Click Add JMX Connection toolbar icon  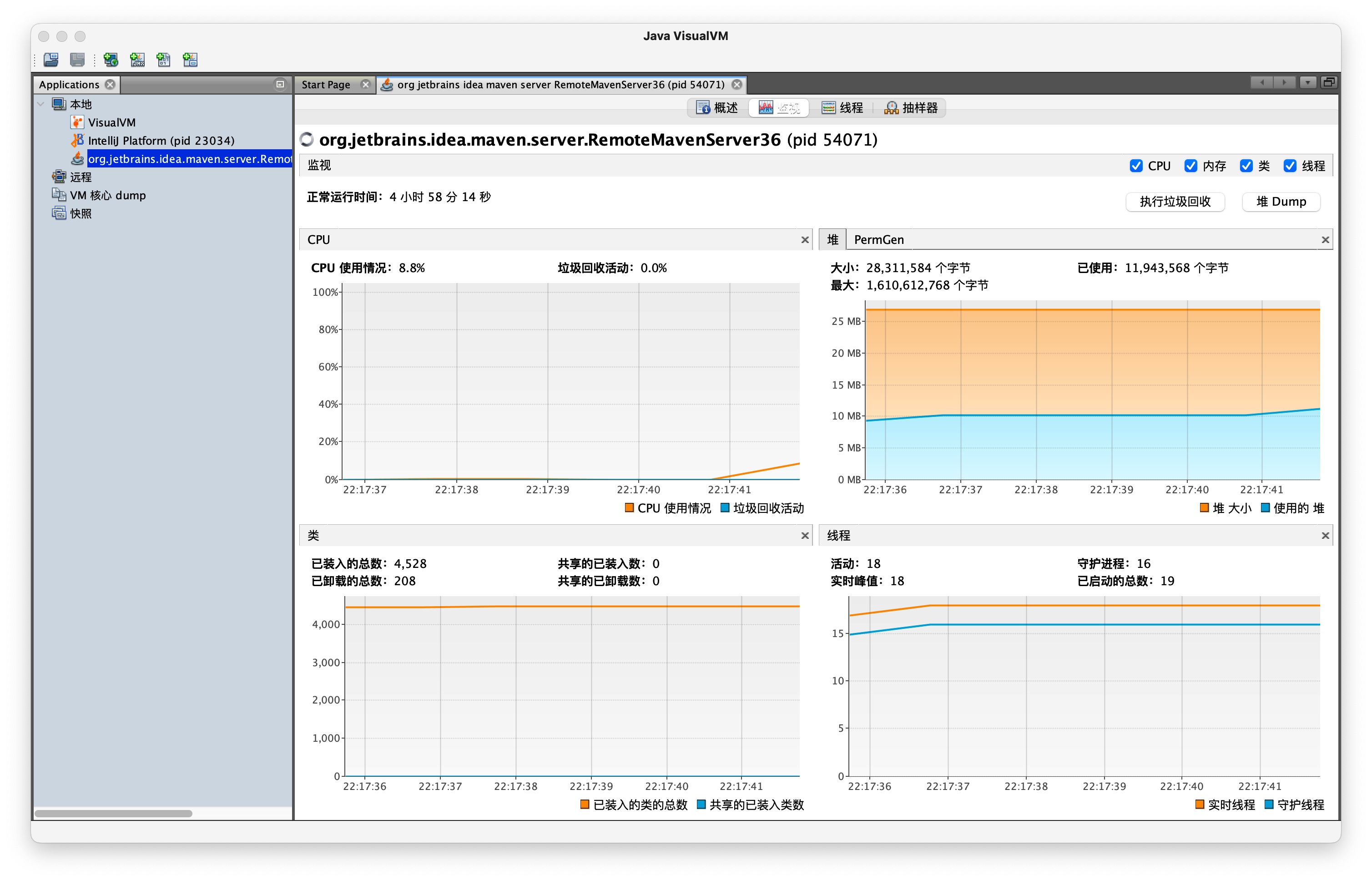pyautogui.click(x=137, y=60)
